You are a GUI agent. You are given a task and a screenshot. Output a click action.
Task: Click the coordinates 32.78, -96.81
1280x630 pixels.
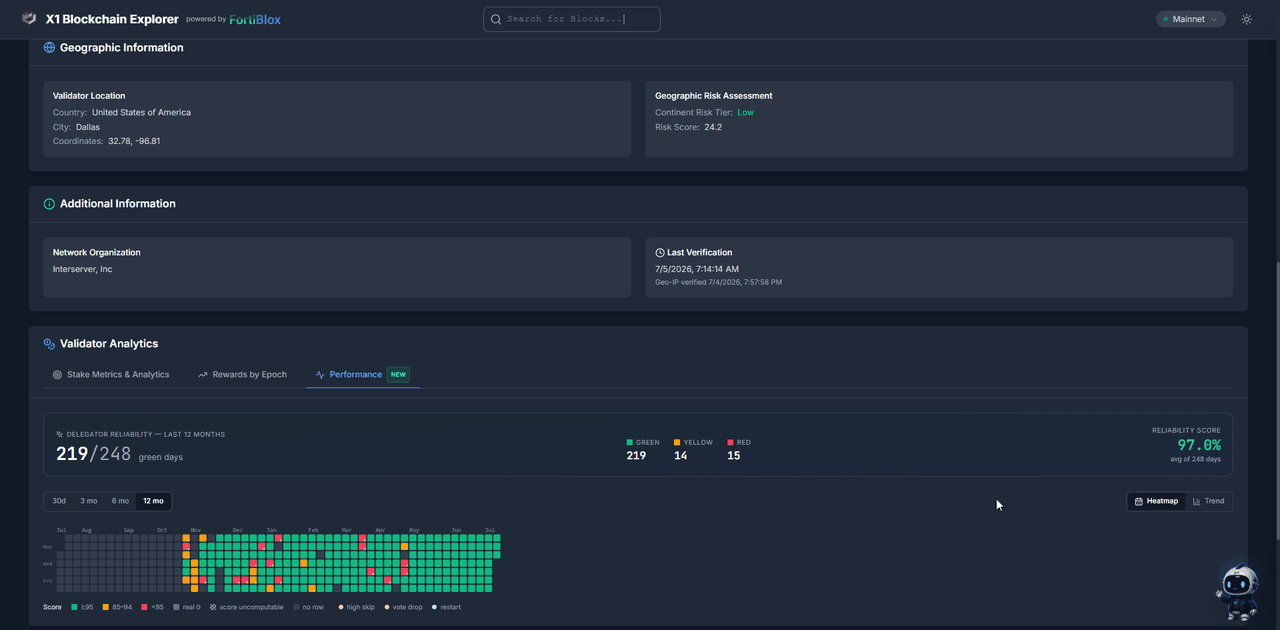click(134, 142)
